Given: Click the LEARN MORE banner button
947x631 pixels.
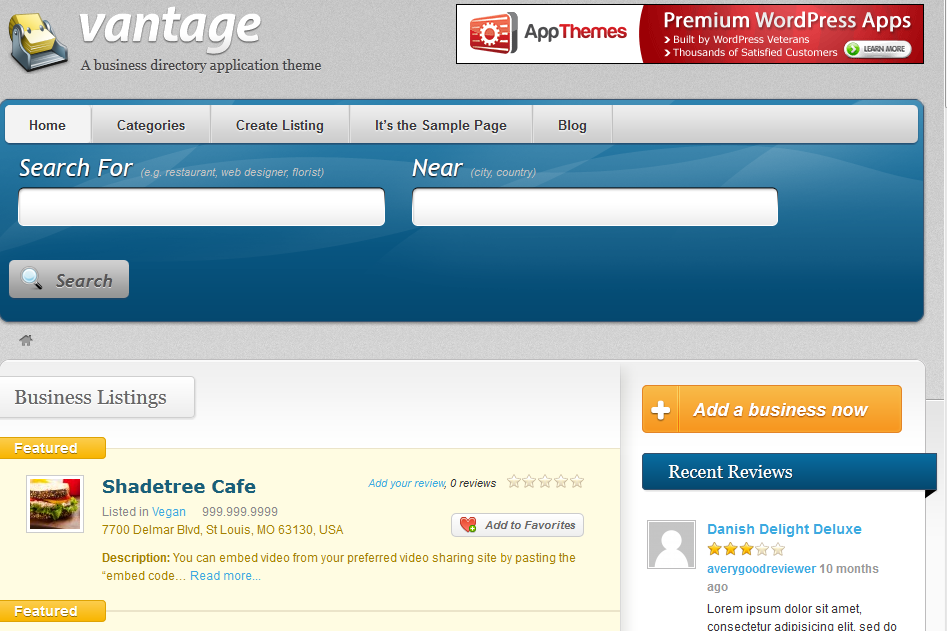Looking at the screenshot, I should pos(878,49).
